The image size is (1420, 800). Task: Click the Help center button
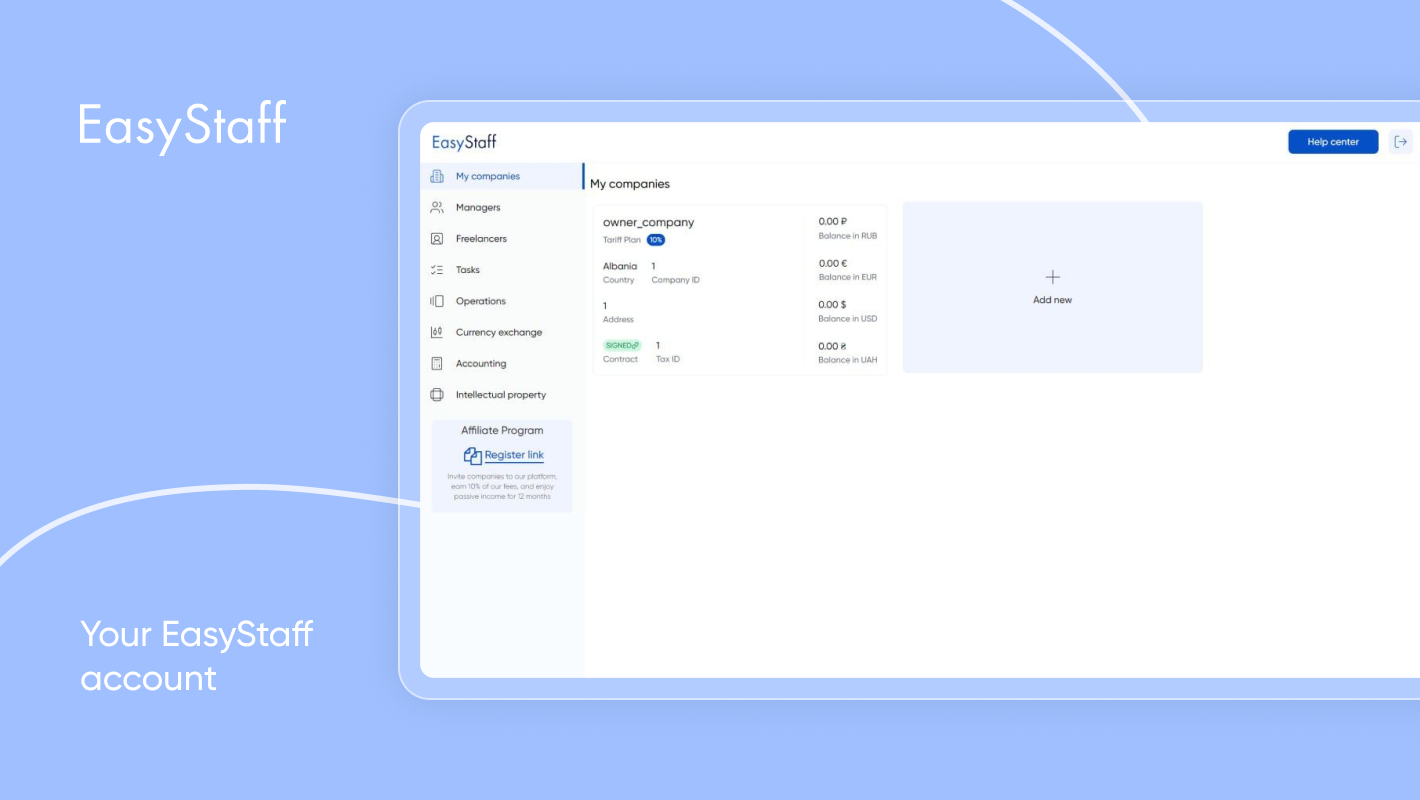click(1333, 142)
